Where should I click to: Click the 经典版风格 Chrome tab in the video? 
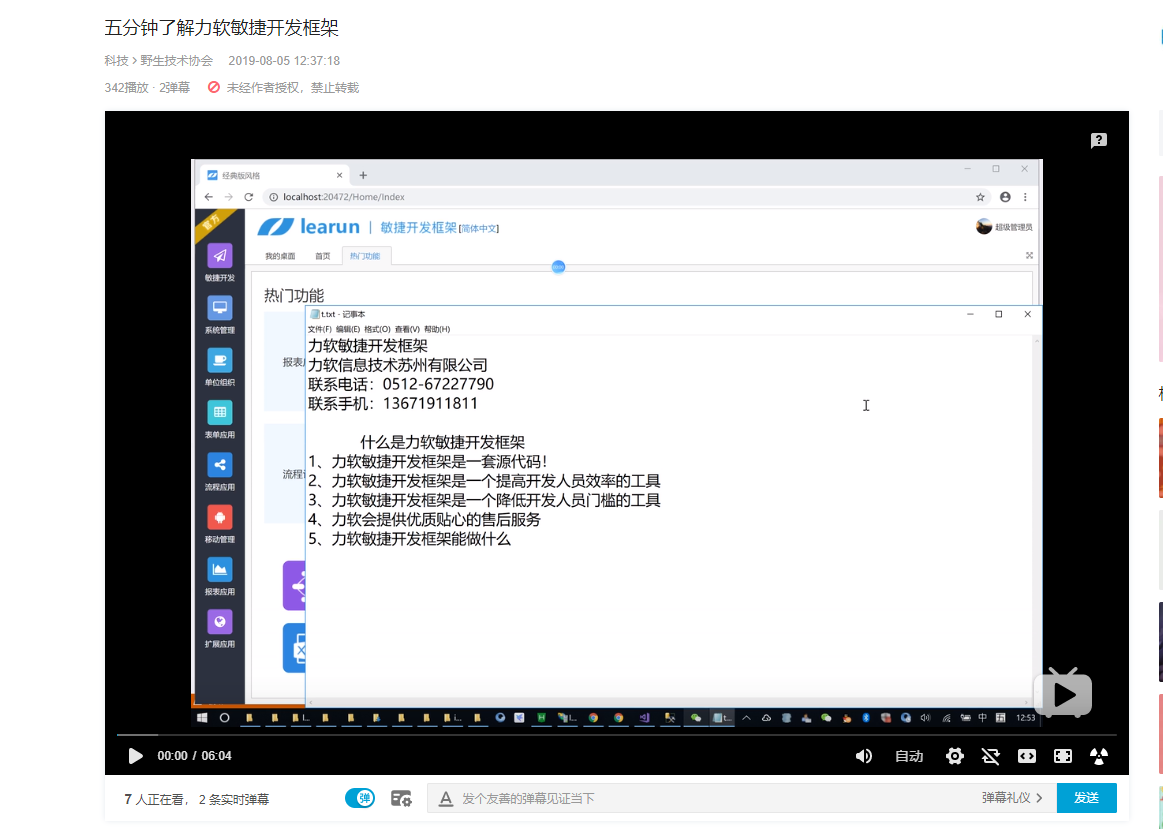(273, 176)
